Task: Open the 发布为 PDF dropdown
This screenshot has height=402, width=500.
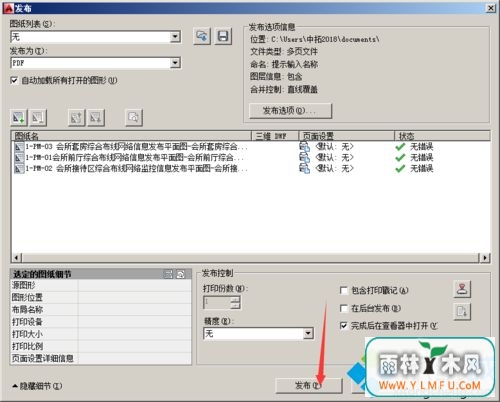Action: coord(175,63)
